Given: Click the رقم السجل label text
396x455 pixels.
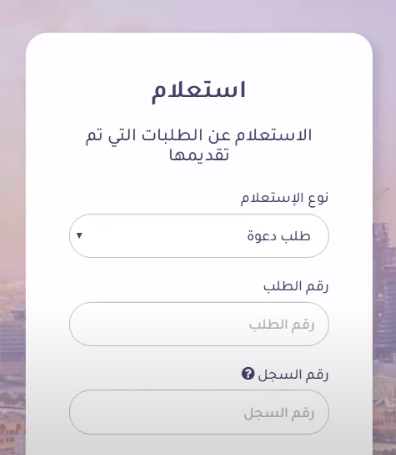Looking at the screenshot, I should [x=293, y=375].
